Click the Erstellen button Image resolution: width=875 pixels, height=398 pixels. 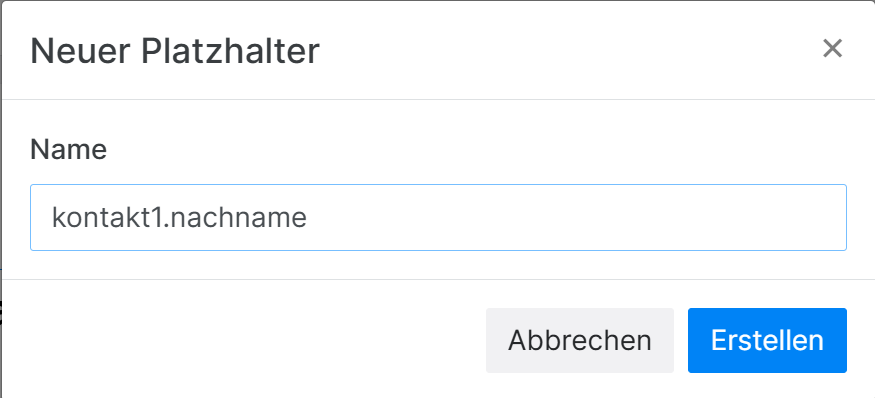pyautogui.click(x=767, y=341)
